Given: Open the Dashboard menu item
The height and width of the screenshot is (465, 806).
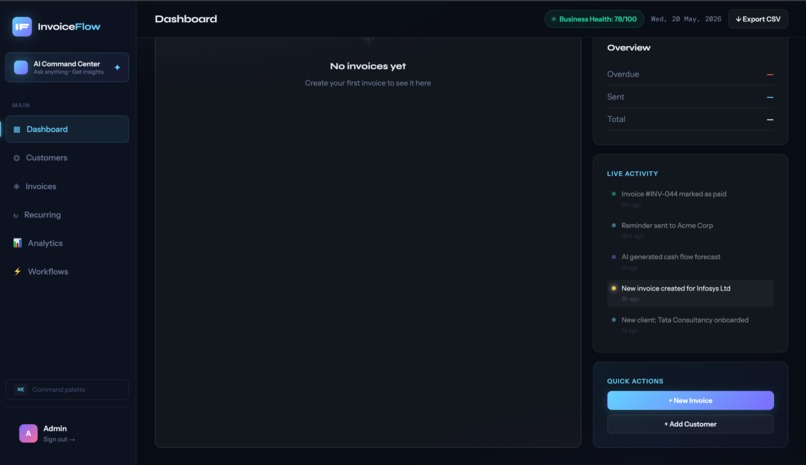Looking at the screenshot, I should (x=67, y=129).
